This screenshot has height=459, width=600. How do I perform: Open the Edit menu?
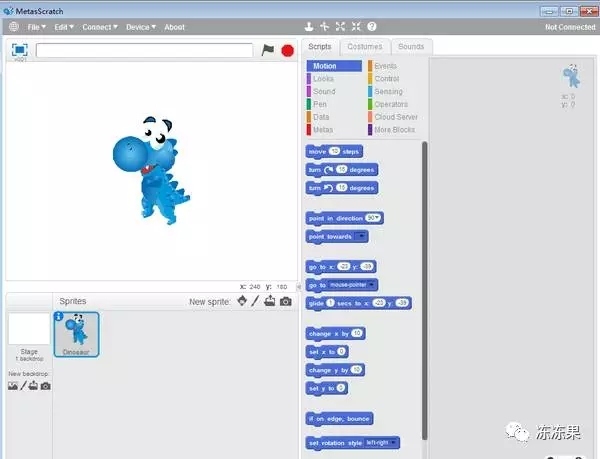(64, 27)
